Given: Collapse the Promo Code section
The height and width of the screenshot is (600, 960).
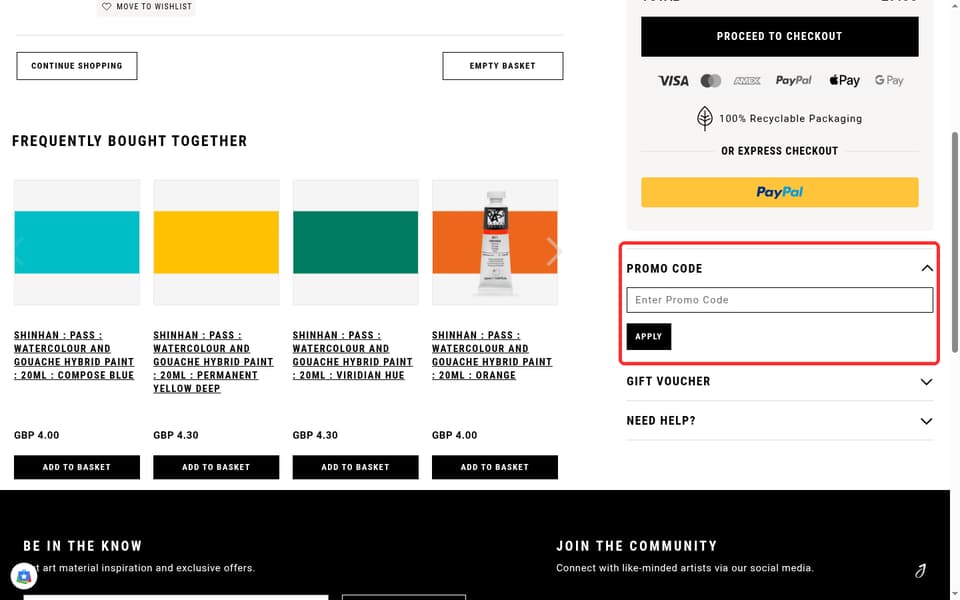Looking at the screenshot, I should (926, 268).
